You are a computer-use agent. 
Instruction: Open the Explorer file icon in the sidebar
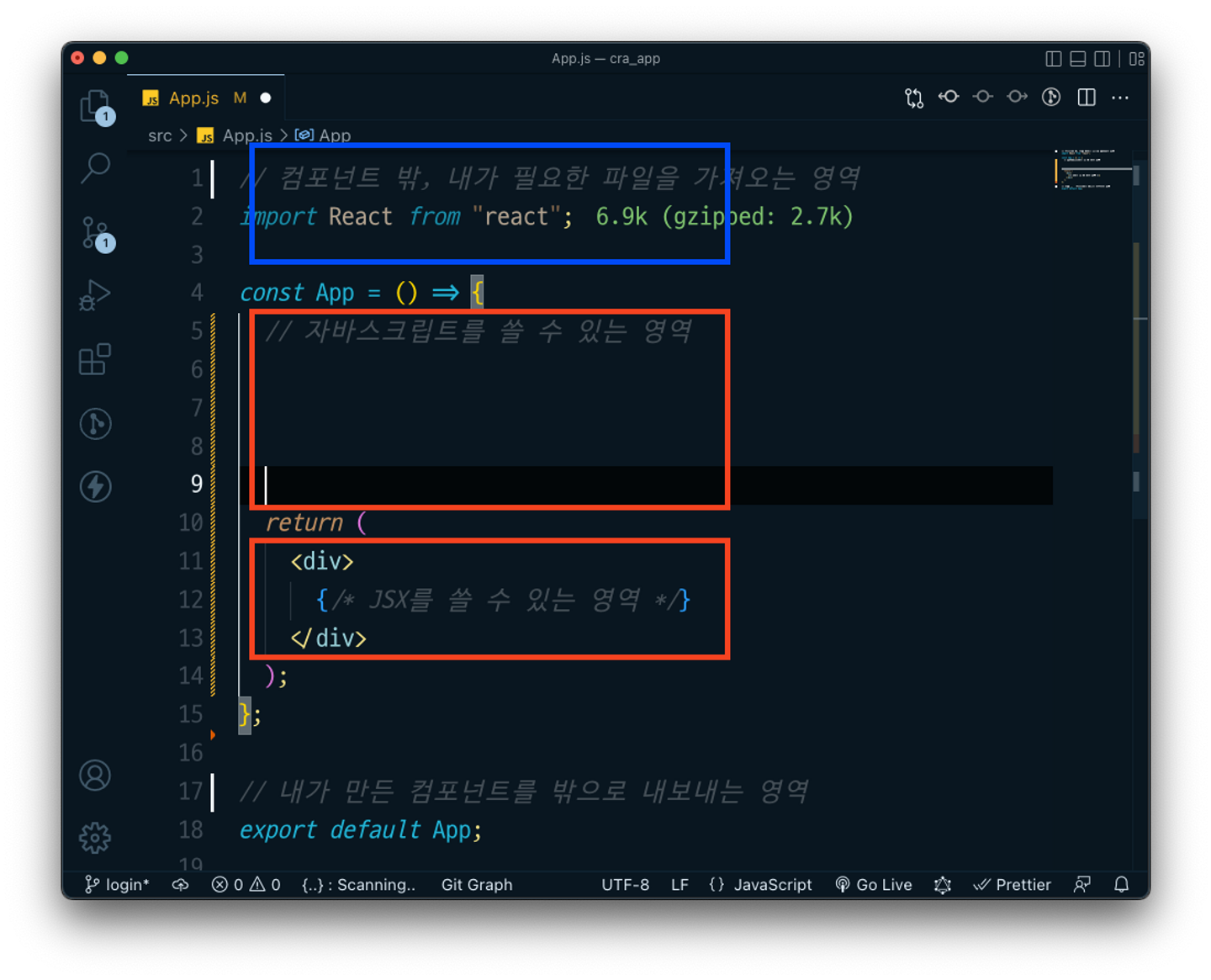pyautogui.click(x=95, y=107)
